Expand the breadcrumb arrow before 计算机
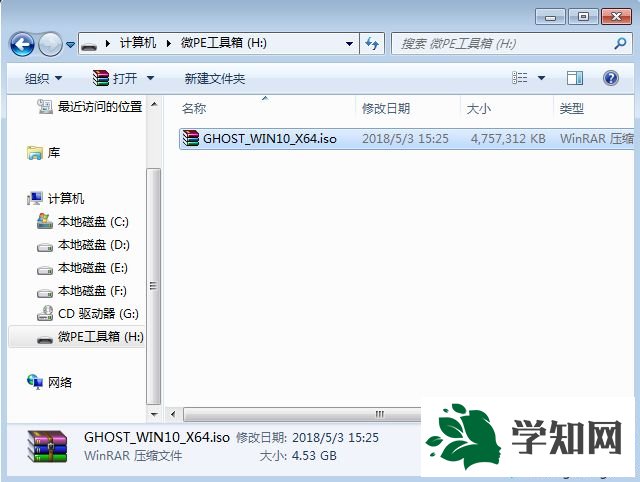 tap(108, 43)
